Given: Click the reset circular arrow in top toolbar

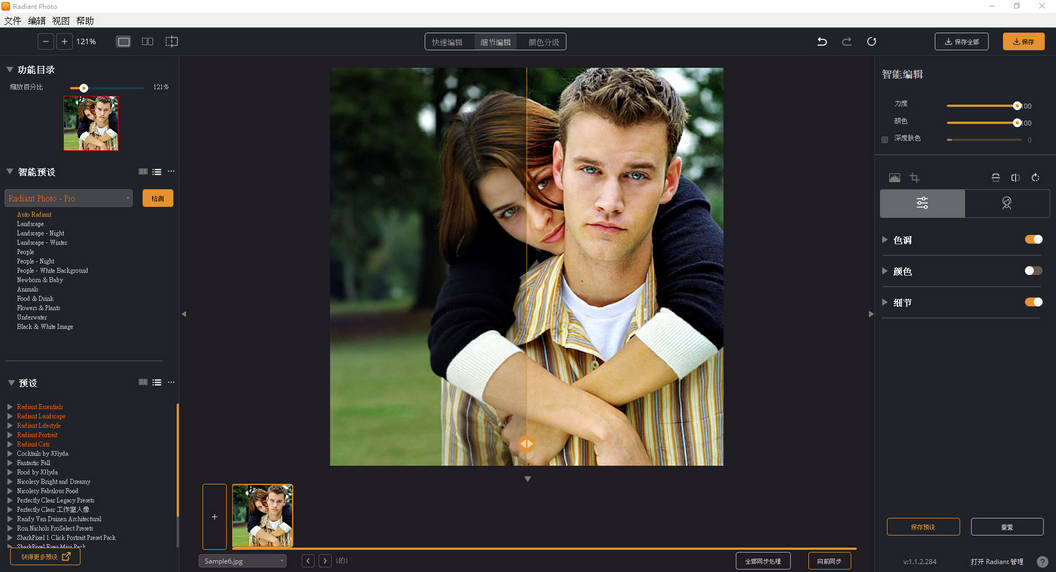Looking at the screenshot, I should click(872, 42).
